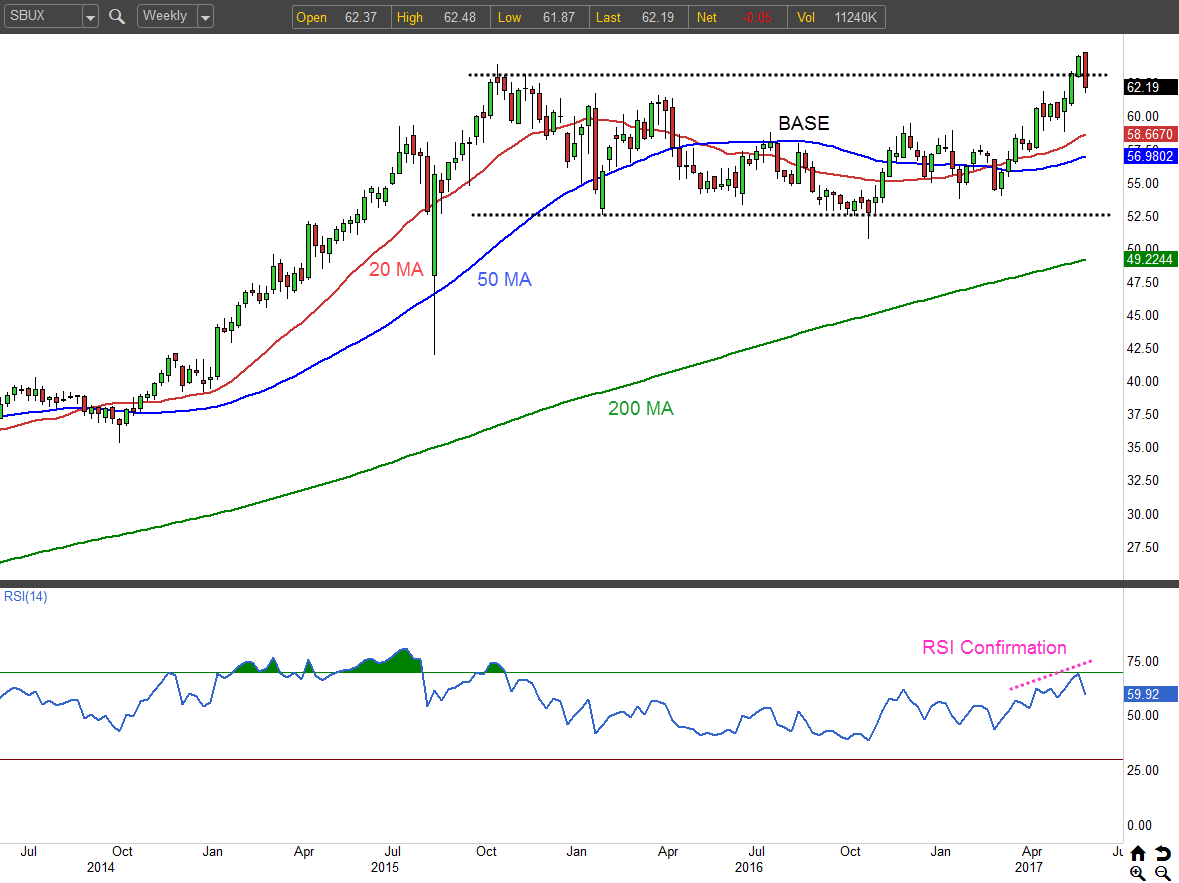Click the 2015 year label on the time axis
The height and width of the screenshot is (883, 1179).
pyautogui.click(x=385, y=867)
